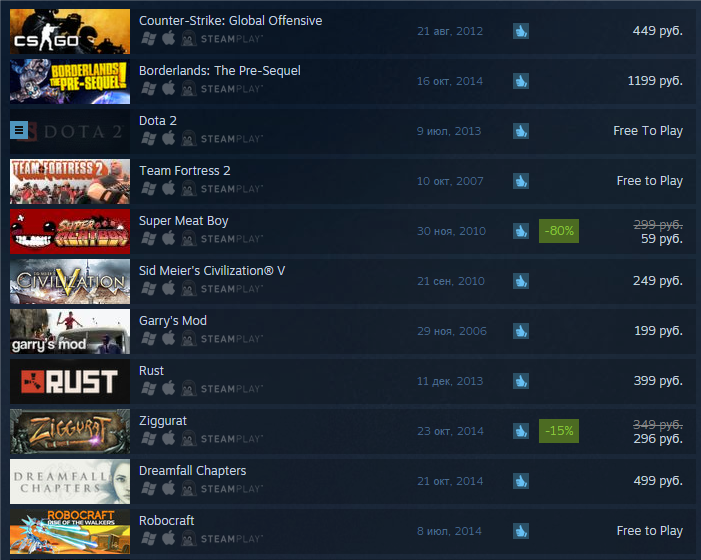The height and width of the screenshot is (560, 701).
Task: Click the Free to Play label for Team Fortress 2
Action: click(650, 181)
